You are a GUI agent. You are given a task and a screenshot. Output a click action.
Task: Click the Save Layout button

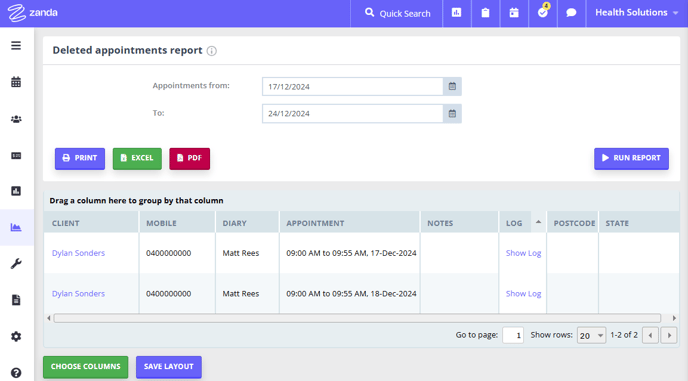[169, 367]
